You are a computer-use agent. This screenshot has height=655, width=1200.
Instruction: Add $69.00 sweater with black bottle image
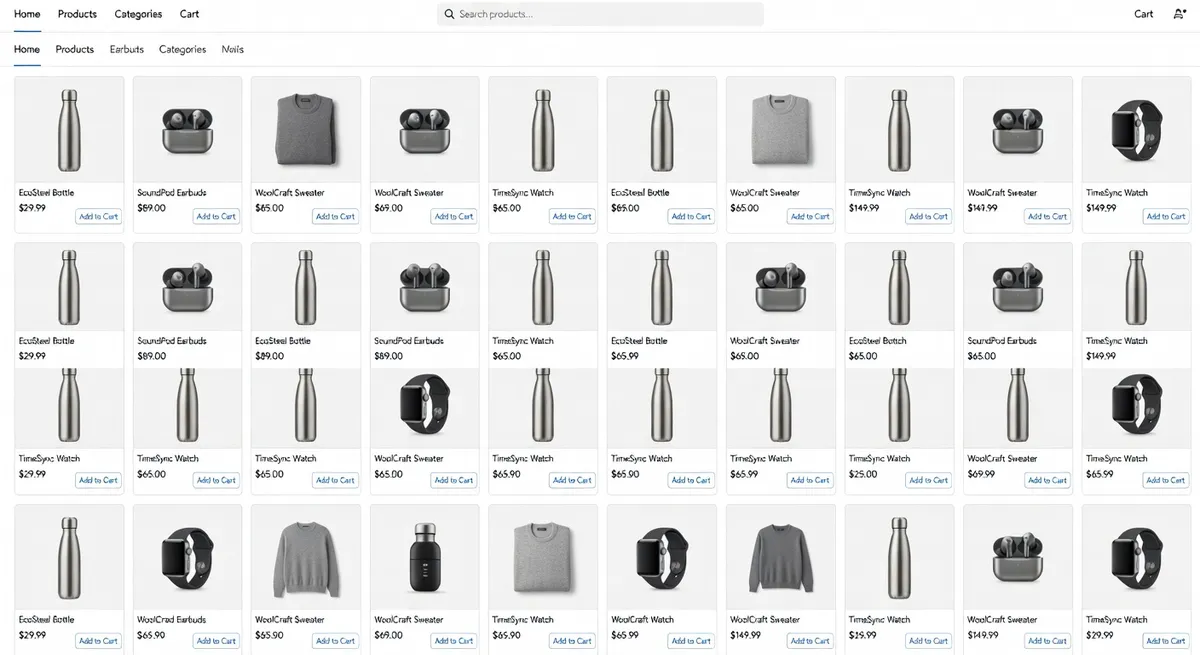tap(454, 641)
